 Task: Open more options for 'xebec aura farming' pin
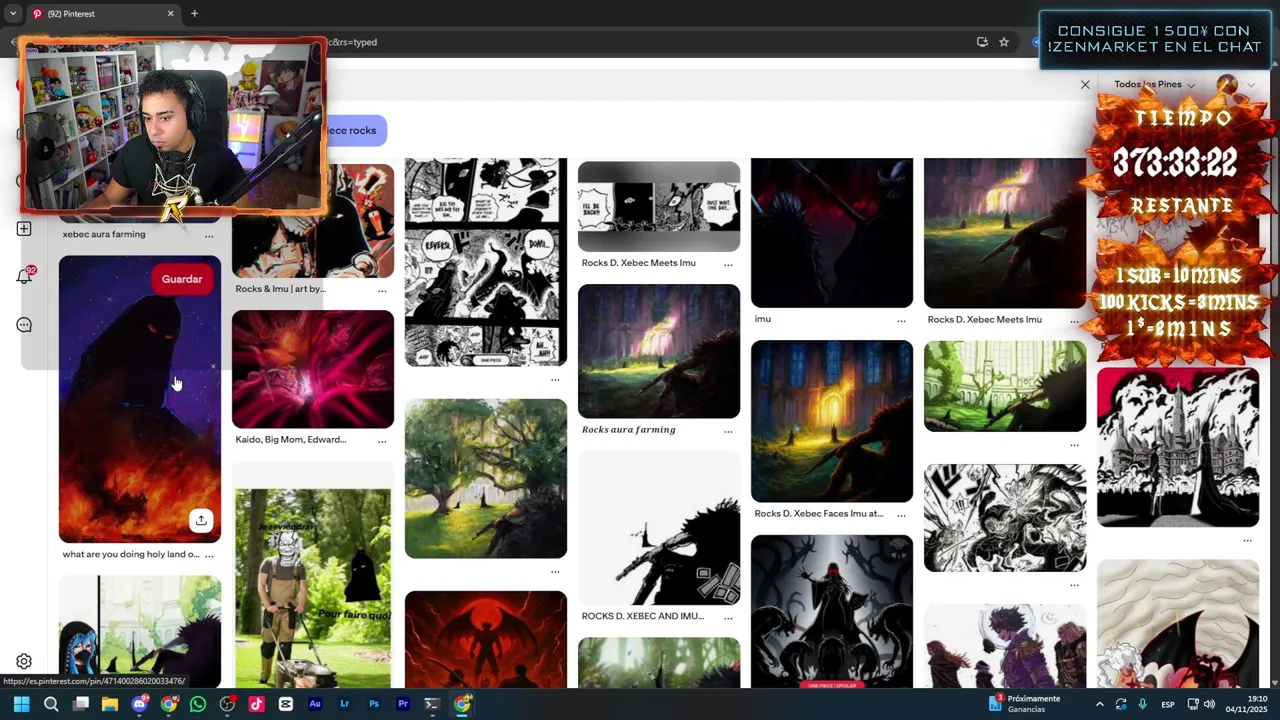coord(209,236)
